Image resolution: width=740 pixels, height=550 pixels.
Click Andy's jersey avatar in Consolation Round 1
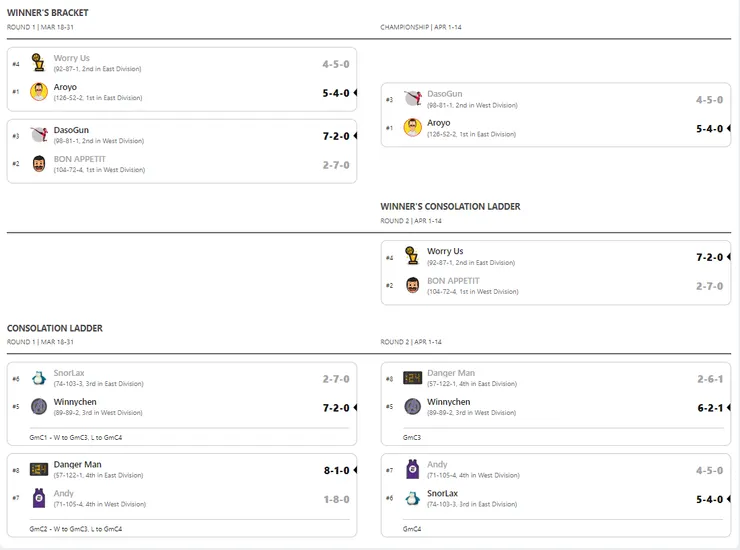coord(39,498)
